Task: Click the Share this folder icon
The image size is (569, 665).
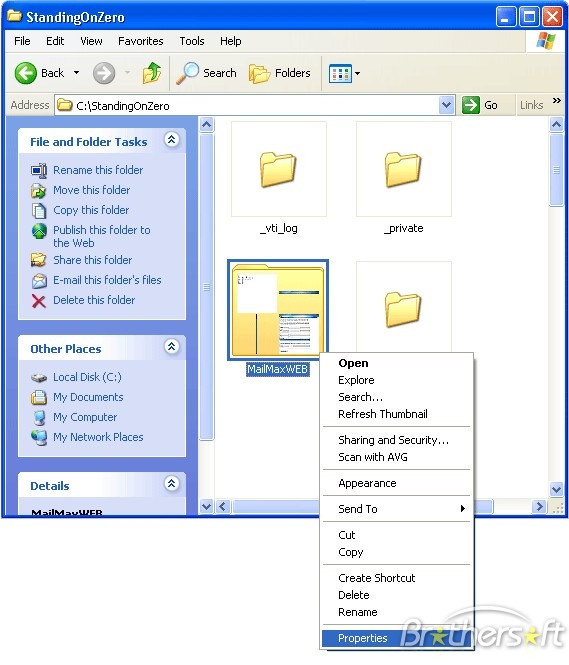Action: [x=39, y=260]
